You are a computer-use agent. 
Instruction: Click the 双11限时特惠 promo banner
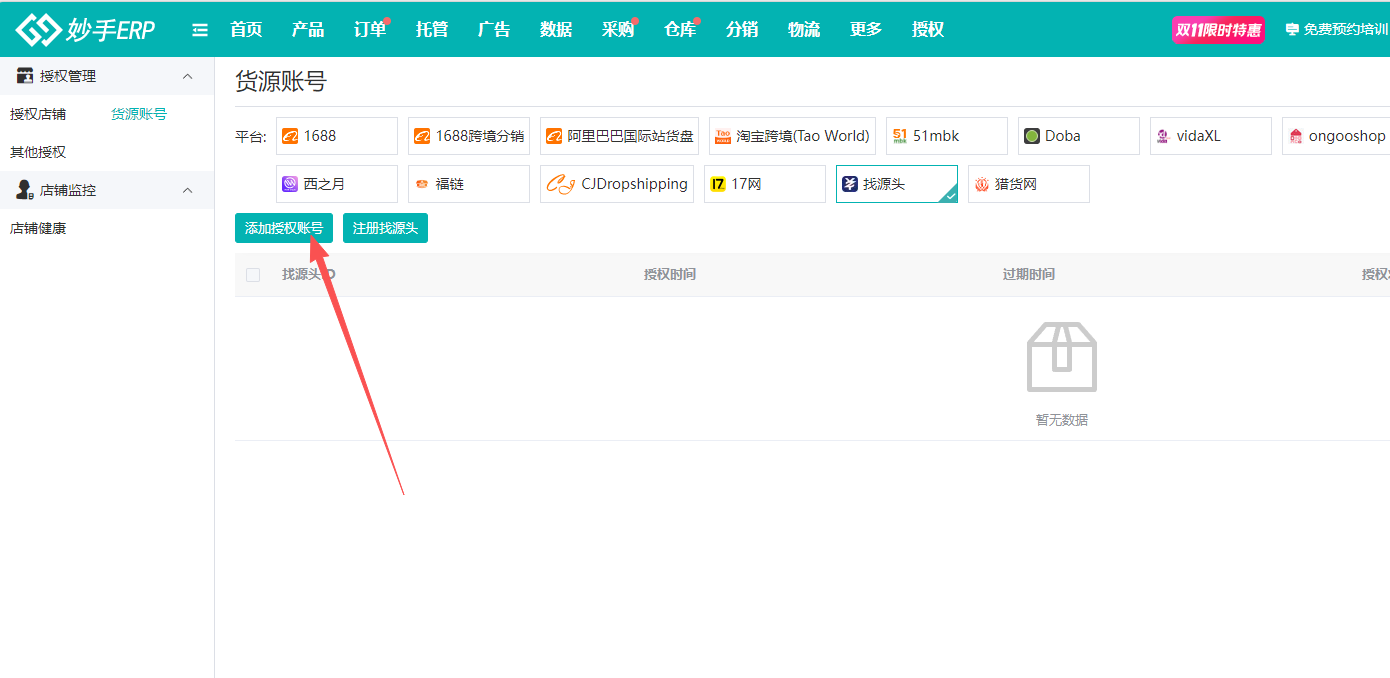tap(1218, 30)
